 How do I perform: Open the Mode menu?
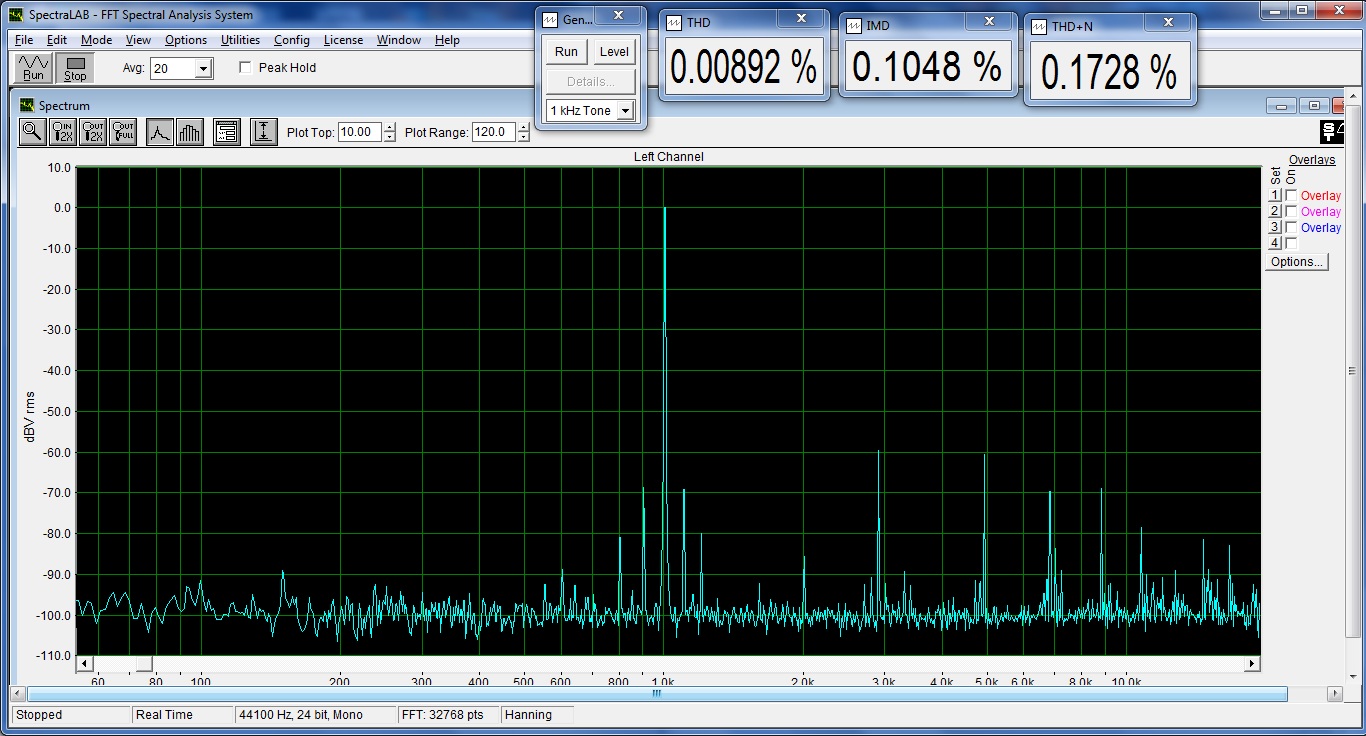click(97, 40)
